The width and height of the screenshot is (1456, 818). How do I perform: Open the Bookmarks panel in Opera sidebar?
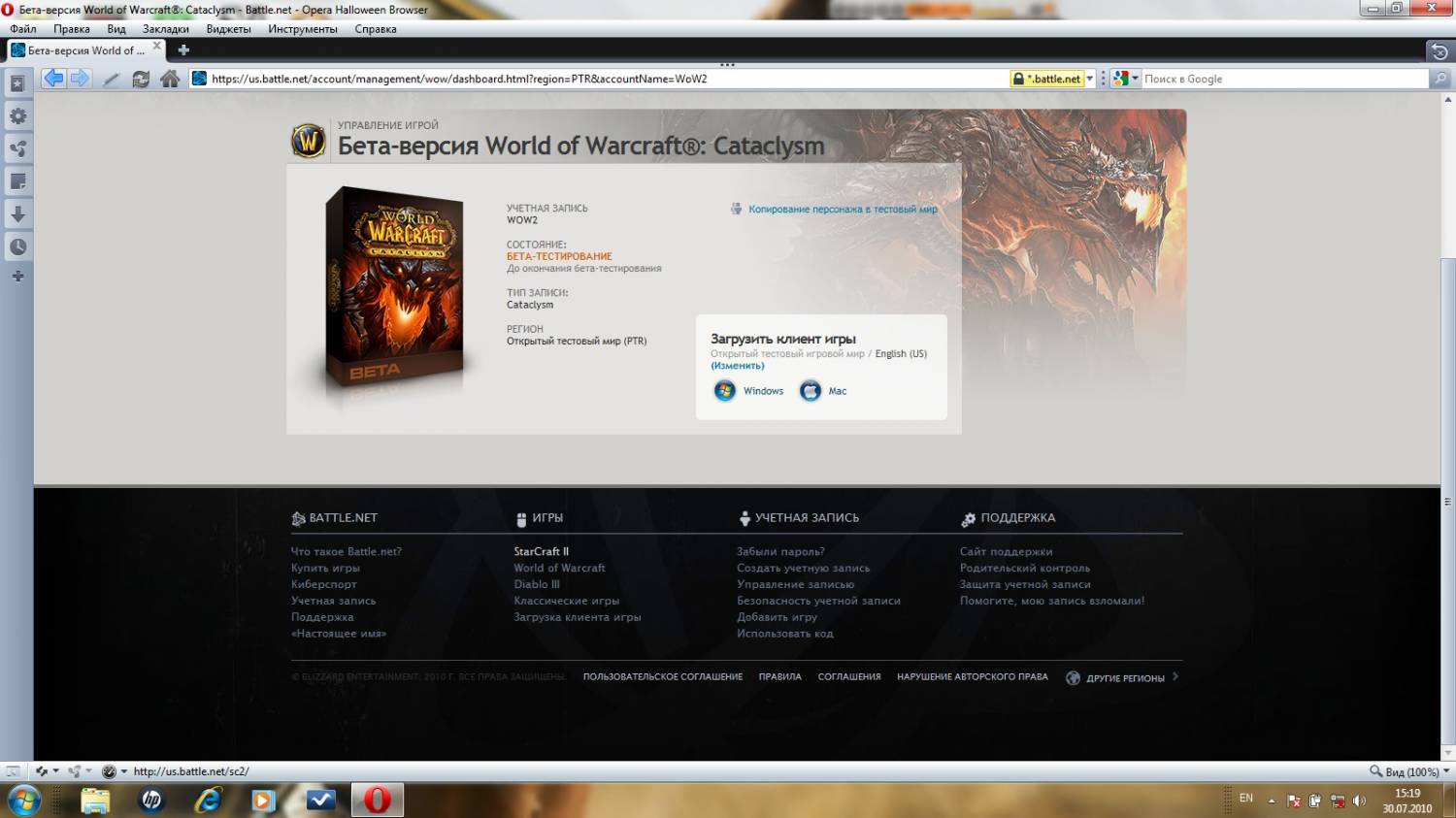point(17,83)
